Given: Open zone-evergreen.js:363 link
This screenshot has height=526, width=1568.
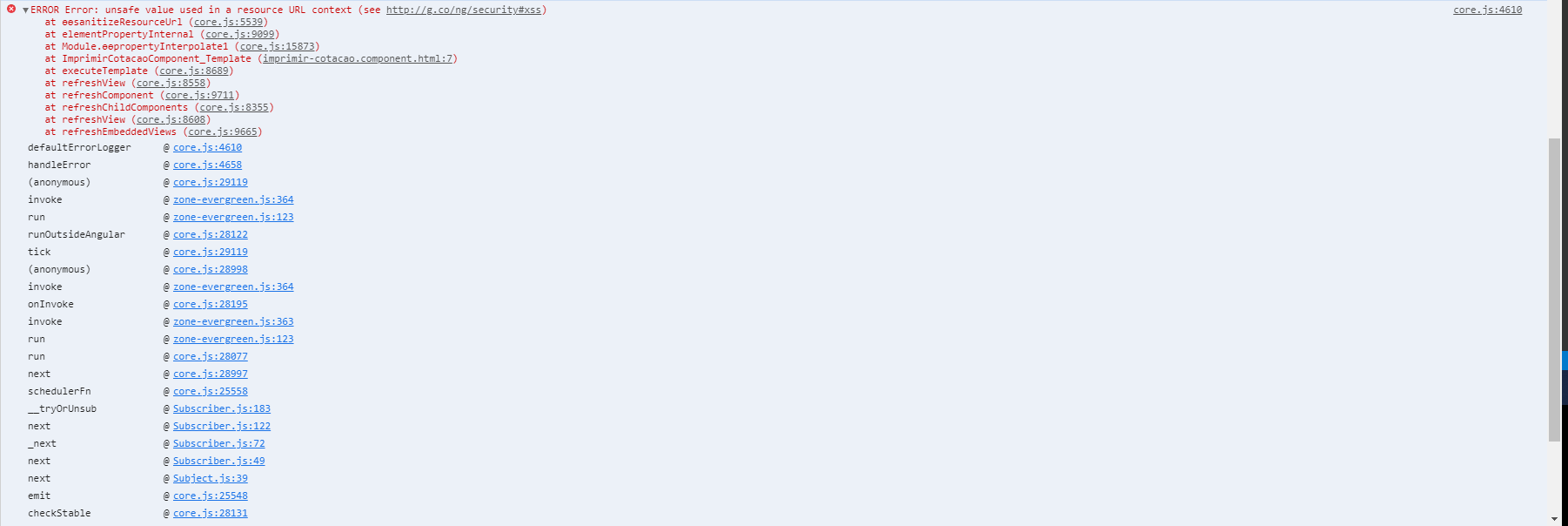Looking at the screenshot, I should coord(233,322).
